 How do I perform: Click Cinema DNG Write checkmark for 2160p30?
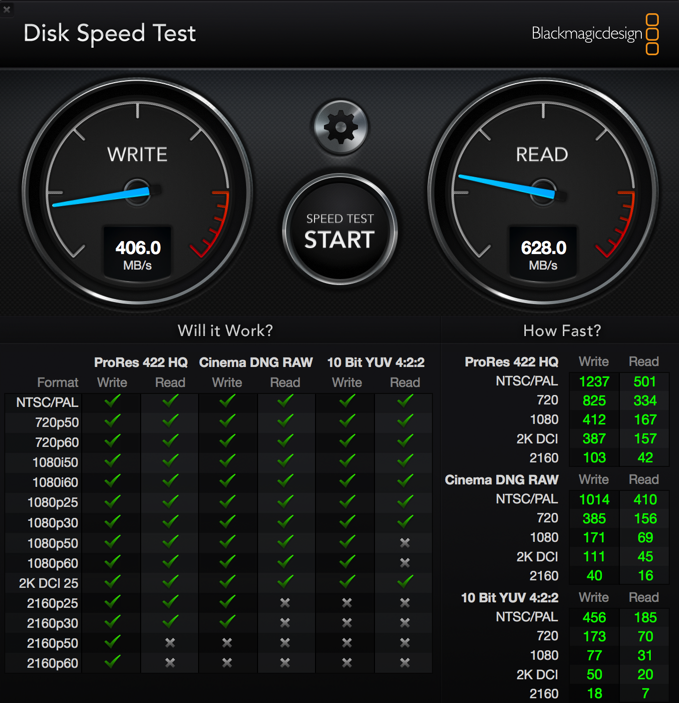tap(227, 621)
